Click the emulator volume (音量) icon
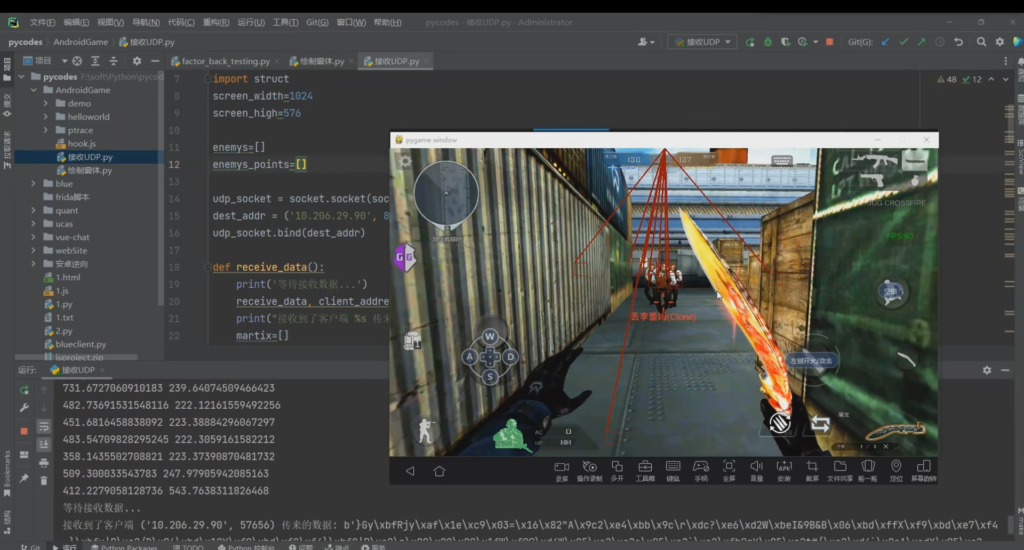The width and height of the screenshot is (1024, 550). coord(756,468)
